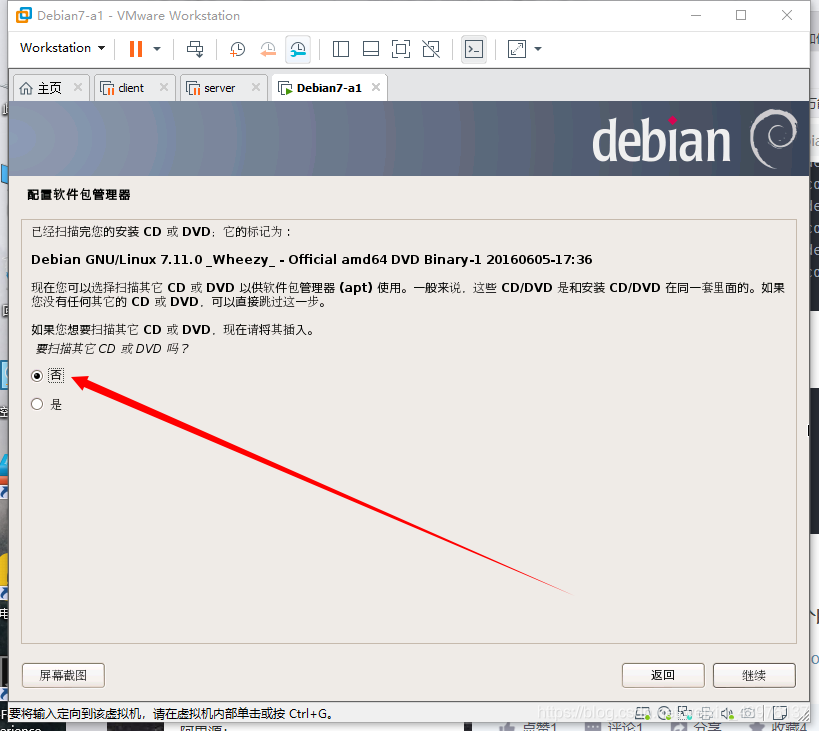Click the 要扫描其它 CD 或 DVD 吗 question
This screenshot has height=731, width=819.
[112, 348]
